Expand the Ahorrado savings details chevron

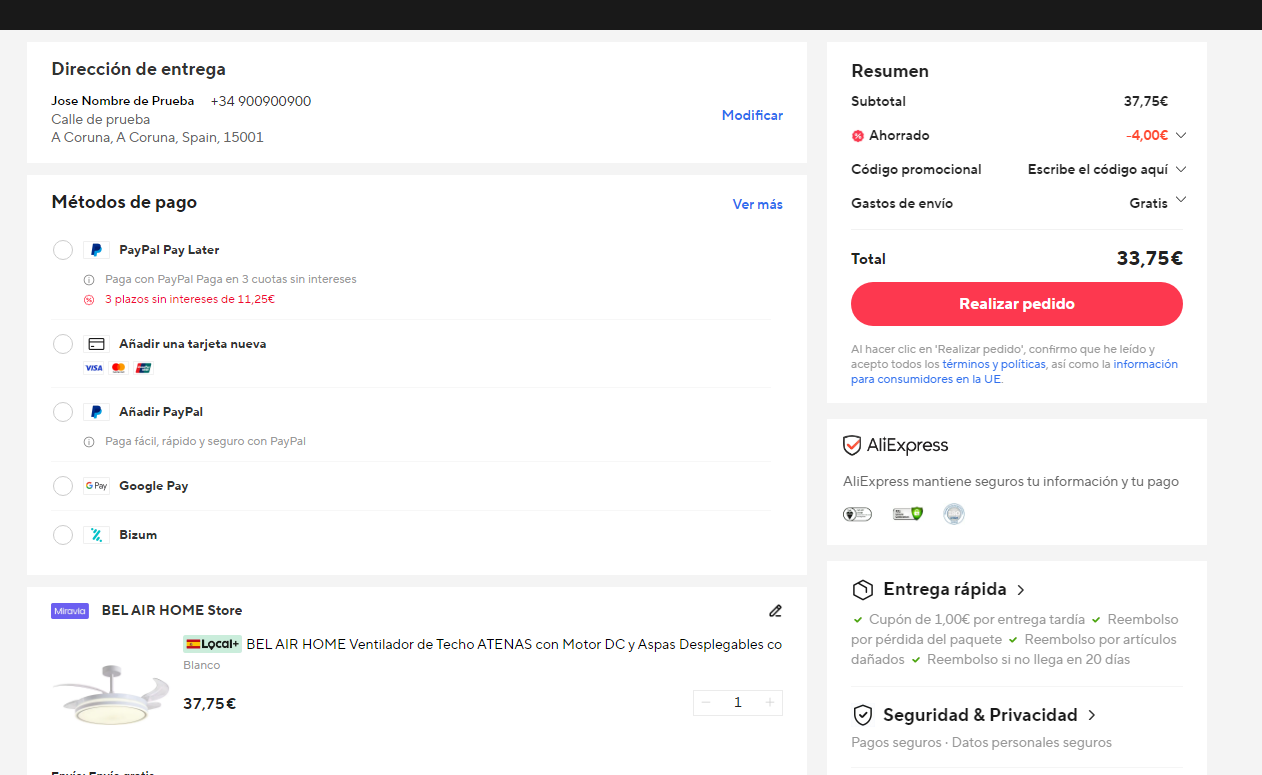click(x=1181, y=135)
